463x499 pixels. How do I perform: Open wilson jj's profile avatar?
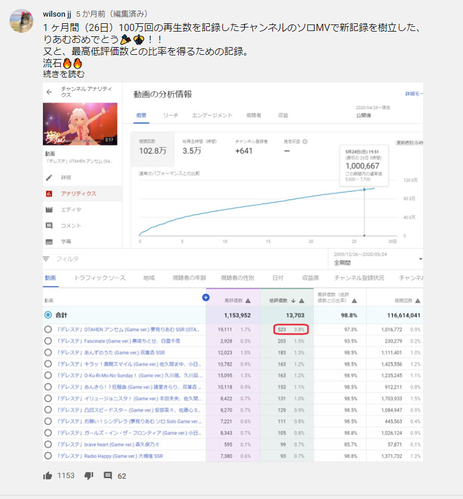(x=21, y=21)
